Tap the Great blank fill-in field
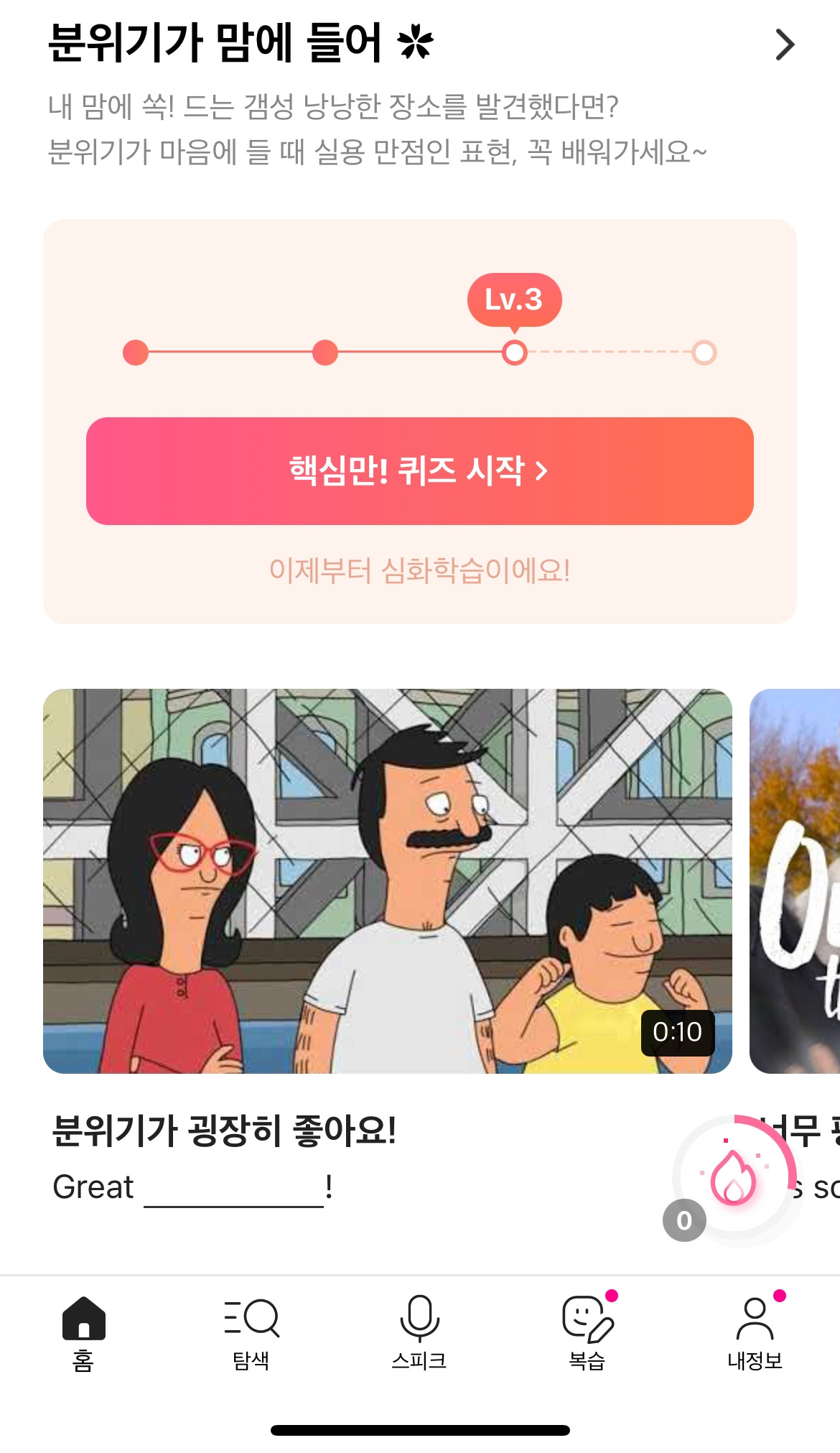 click(x=234, y=1189)
